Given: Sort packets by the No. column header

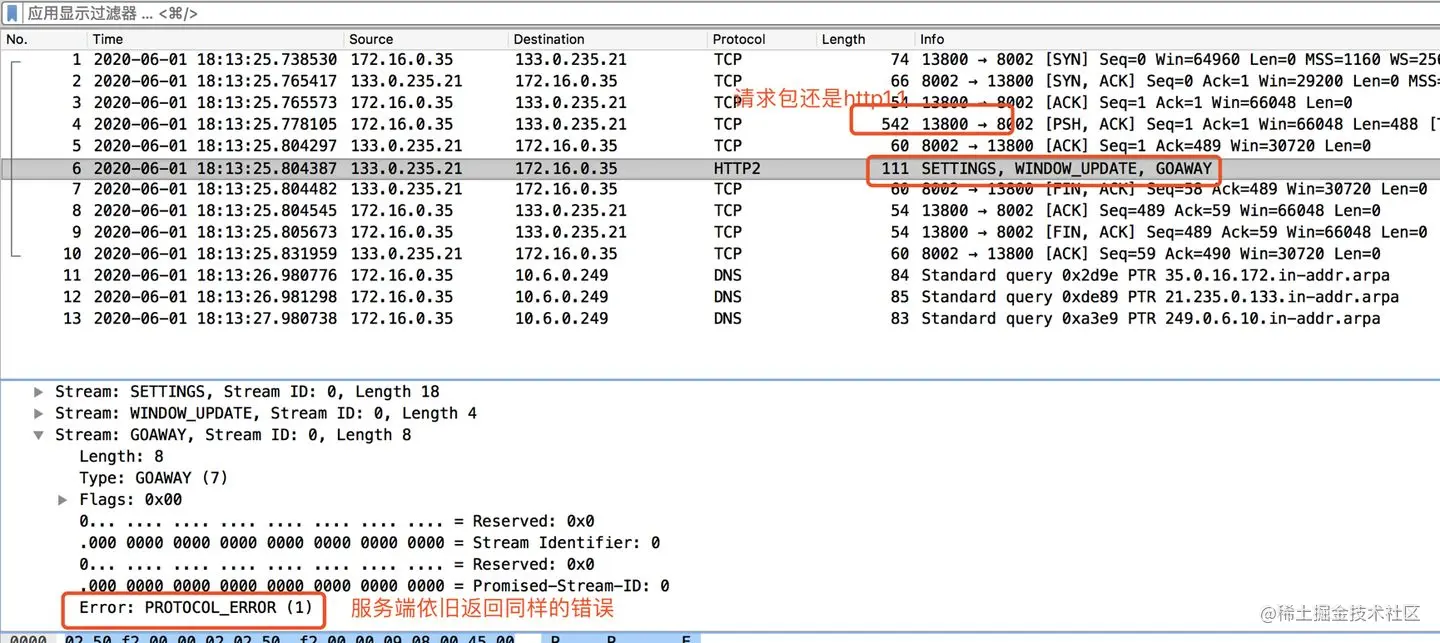Looking at the screenshot, I should pyautogui.click(x=44, y=39).
